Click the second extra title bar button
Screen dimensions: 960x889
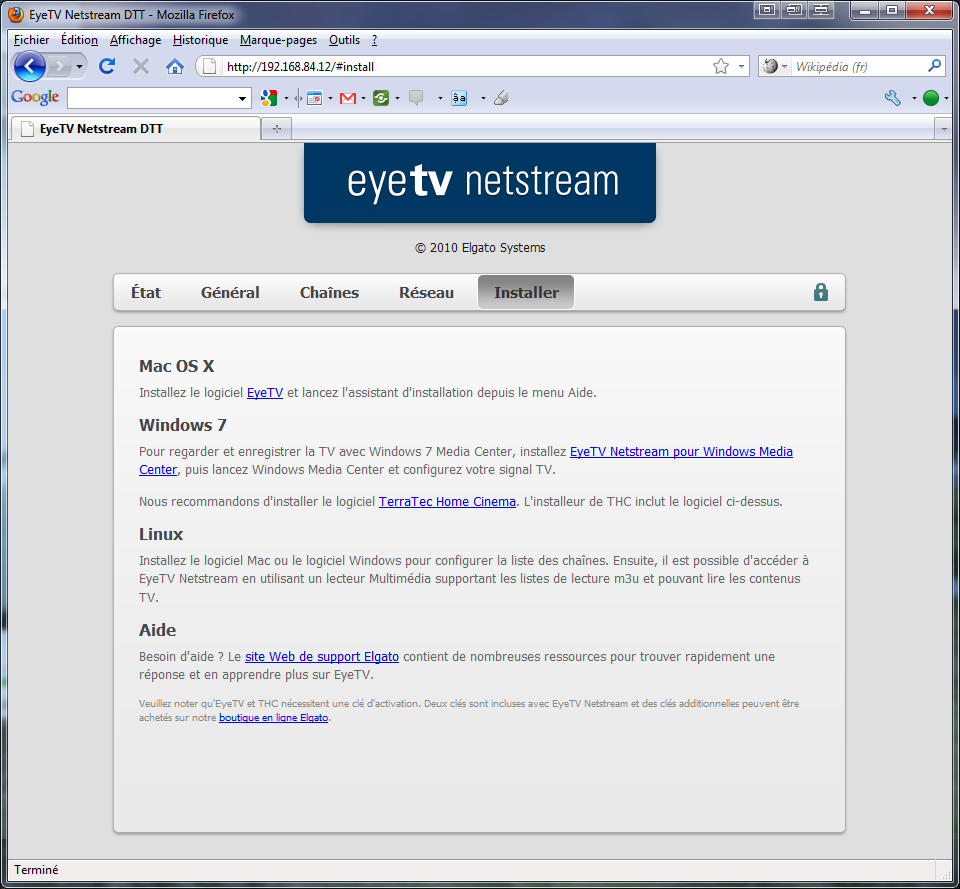tap(794, 10)
